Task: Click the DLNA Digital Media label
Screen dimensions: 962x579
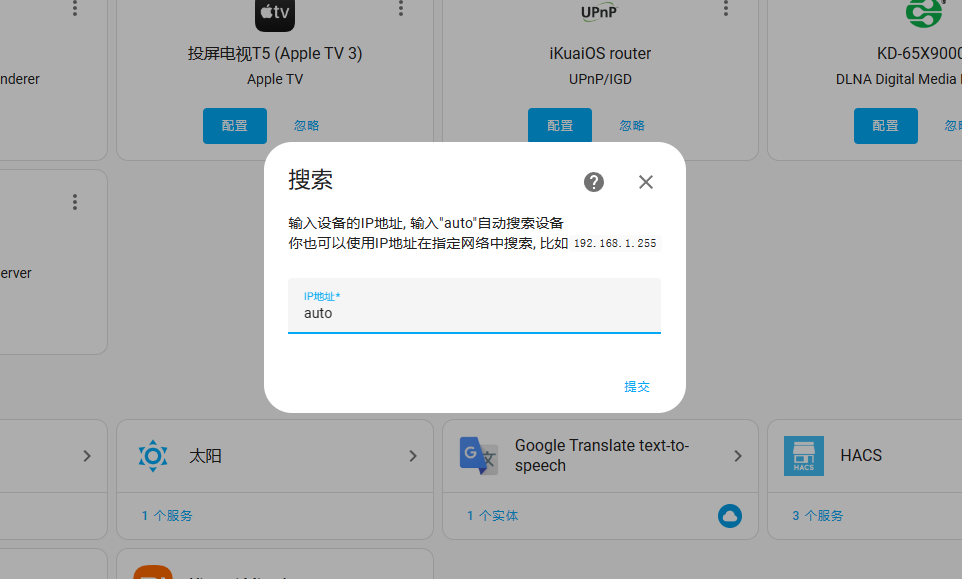Action: click(898, 79)
